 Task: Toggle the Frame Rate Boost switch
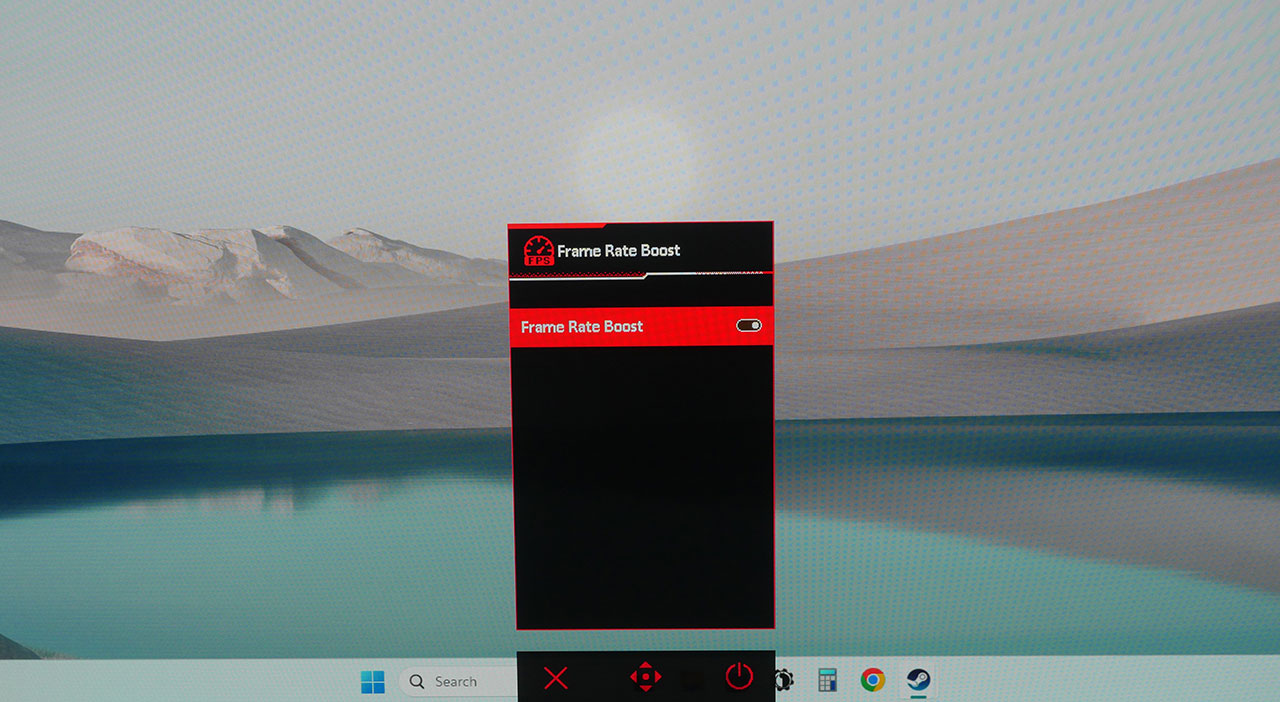click(x=749, y=326)
